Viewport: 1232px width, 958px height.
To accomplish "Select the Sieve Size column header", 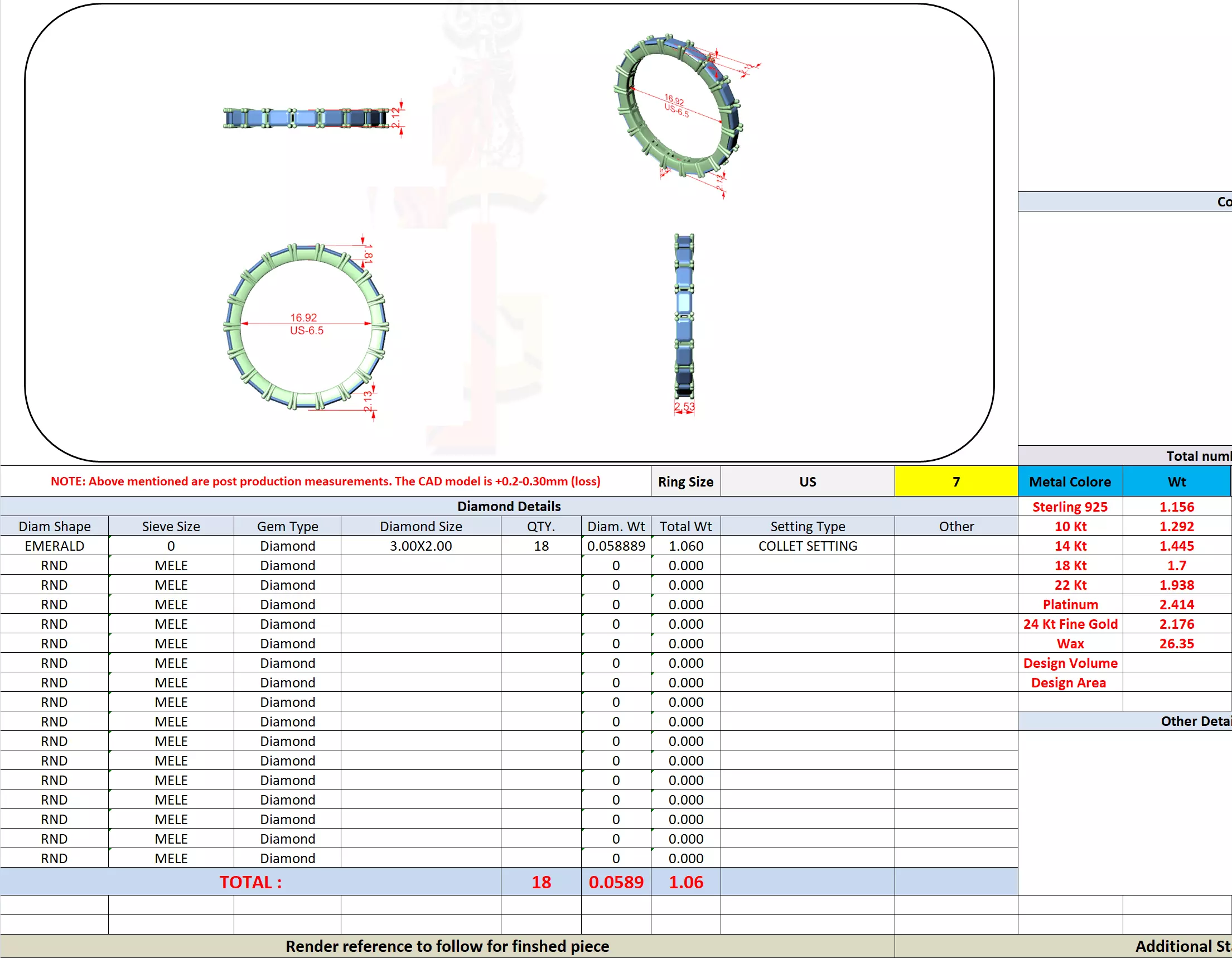I will coord(171,526).
